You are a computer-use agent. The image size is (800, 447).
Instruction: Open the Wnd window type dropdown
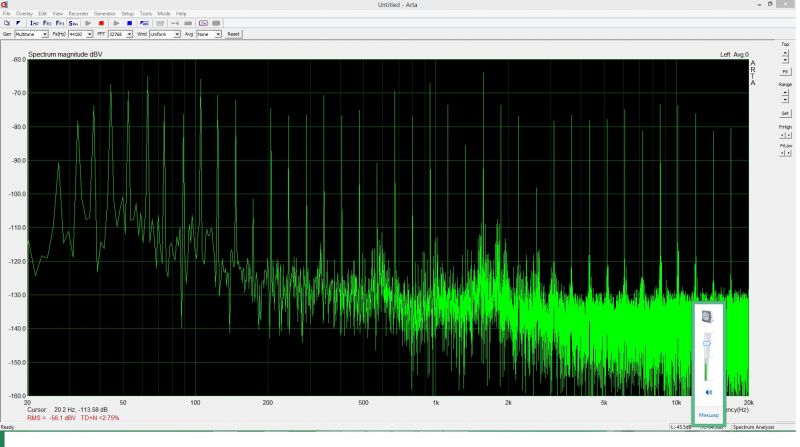pos(177,34)
